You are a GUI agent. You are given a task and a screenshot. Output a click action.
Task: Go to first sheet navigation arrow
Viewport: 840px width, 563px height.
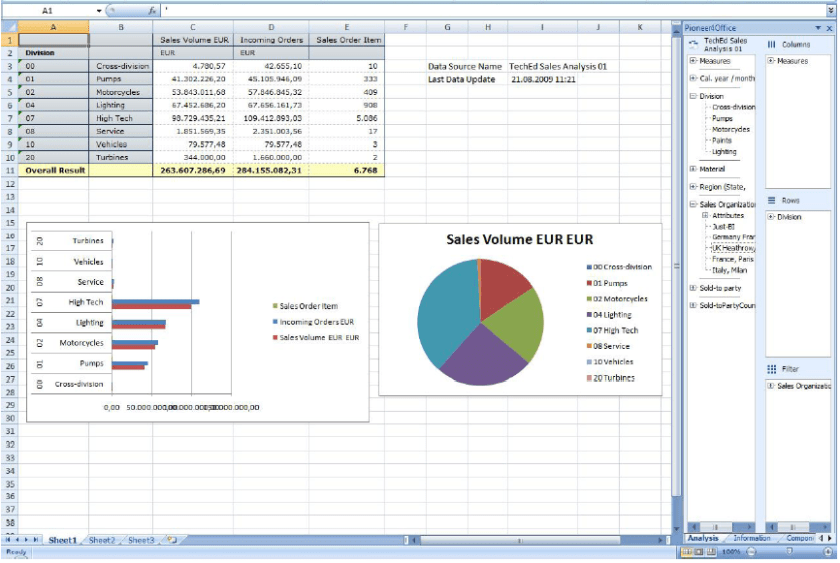8,540
